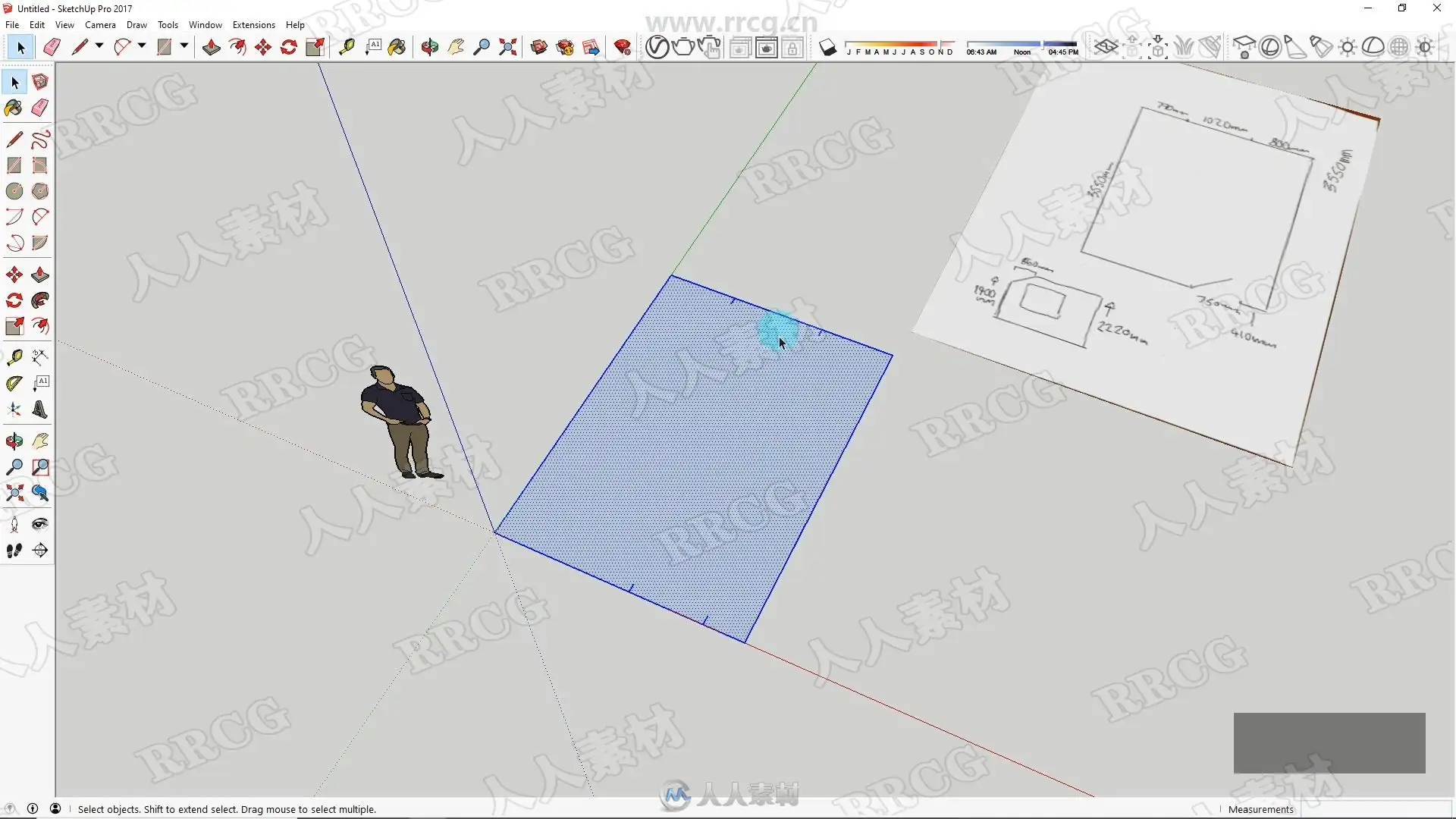Activate the Position Camera tool
1456x819 pixels.
click(x=14, y=525)
